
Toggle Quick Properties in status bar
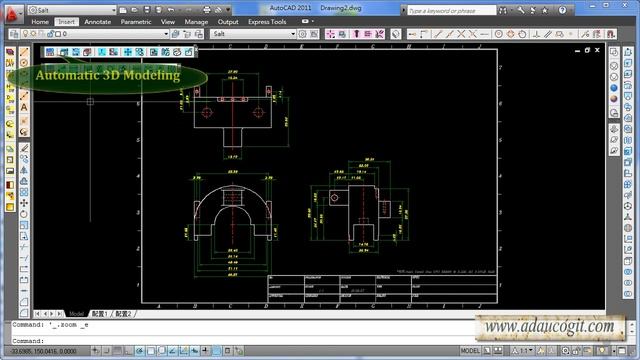227,351
